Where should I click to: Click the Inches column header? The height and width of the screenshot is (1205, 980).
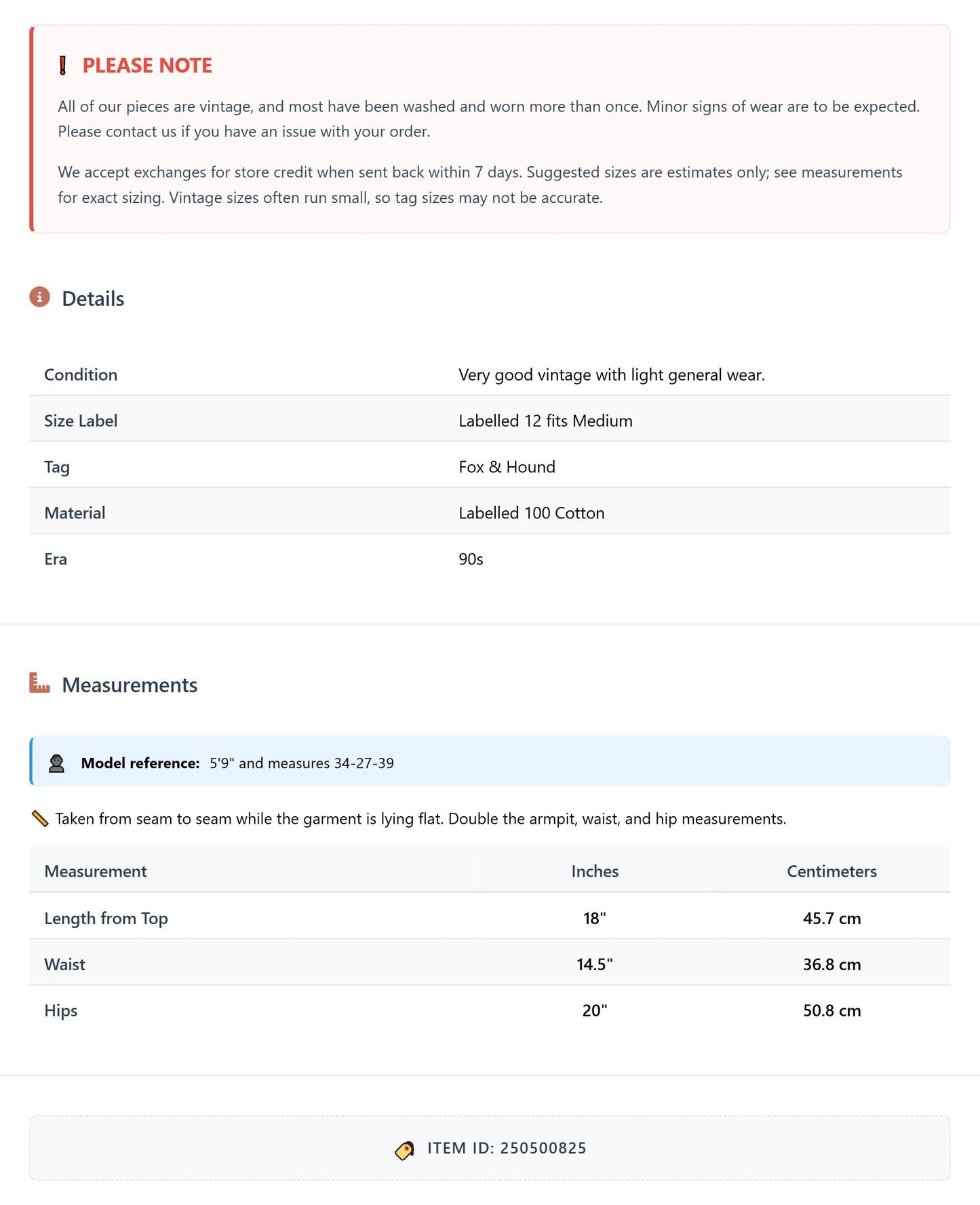coord(595,871)
